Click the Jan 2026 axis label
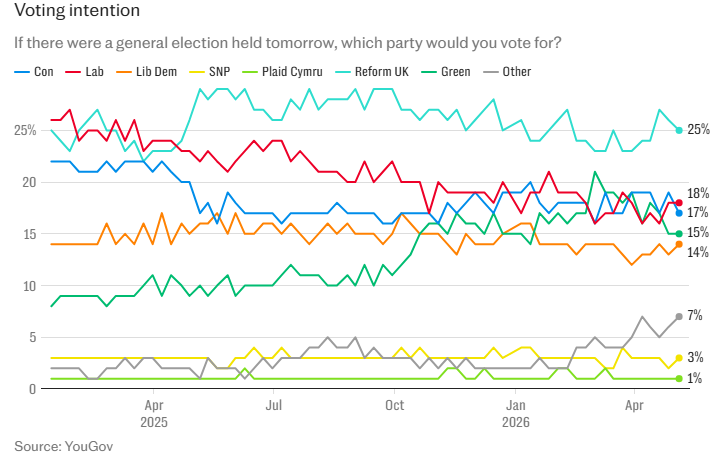716x460 pixels. pyautogui.click(x=516, y=413)
